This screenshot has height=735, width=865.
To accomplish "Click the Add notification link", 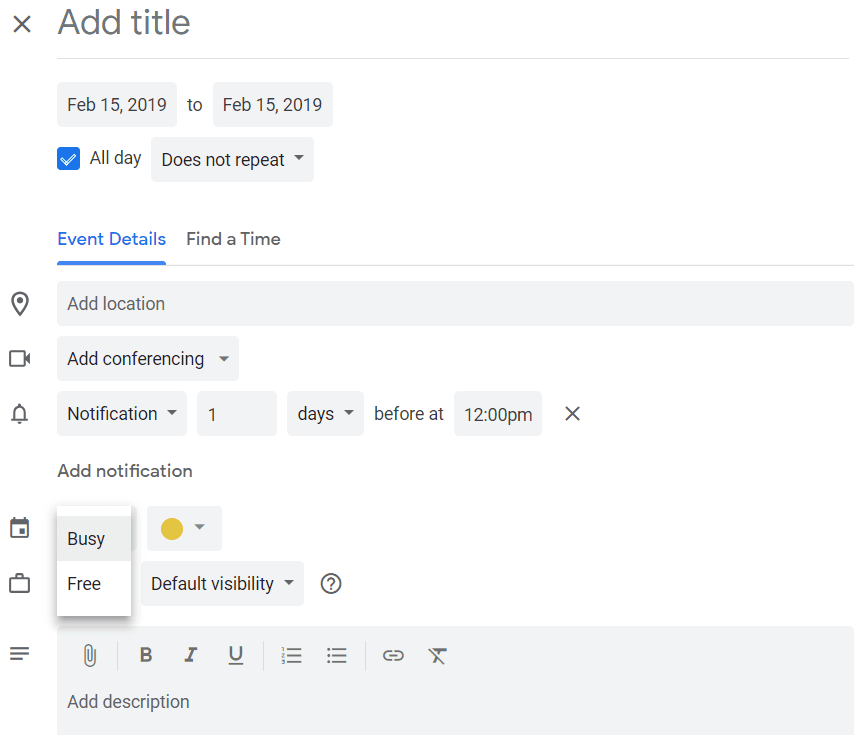I will tap(125, 471).
